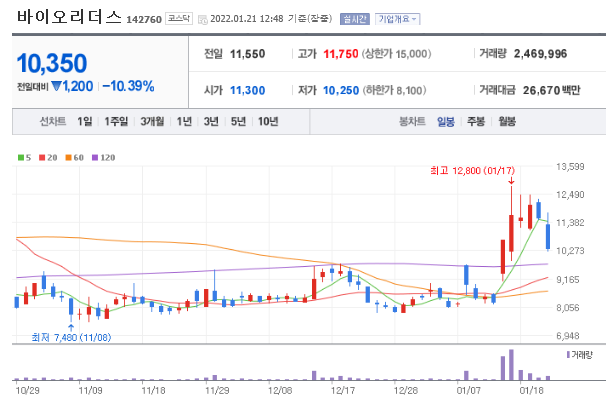Click the low price value 10,250
606x406 pixels.
[x=341, y=90]
